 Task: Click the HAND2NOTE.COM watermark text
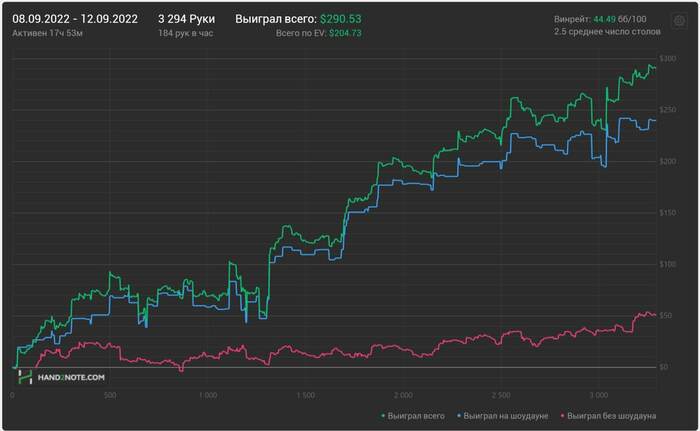[71, 377]
